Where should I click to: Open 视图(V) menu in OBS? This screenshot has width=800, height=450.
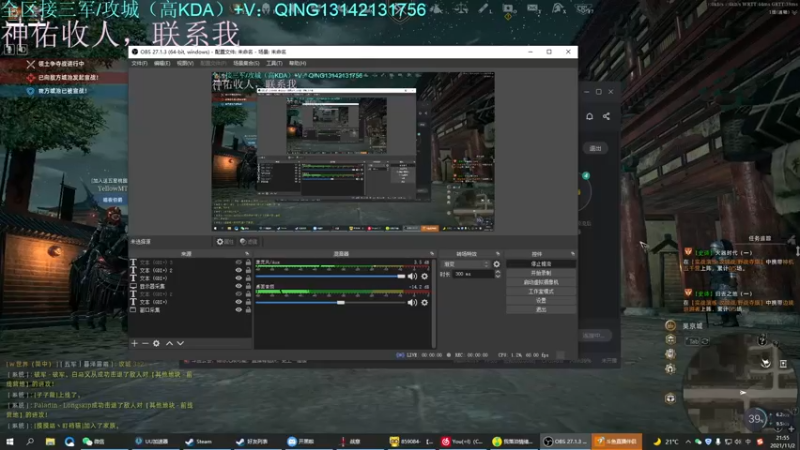(185, 63)
